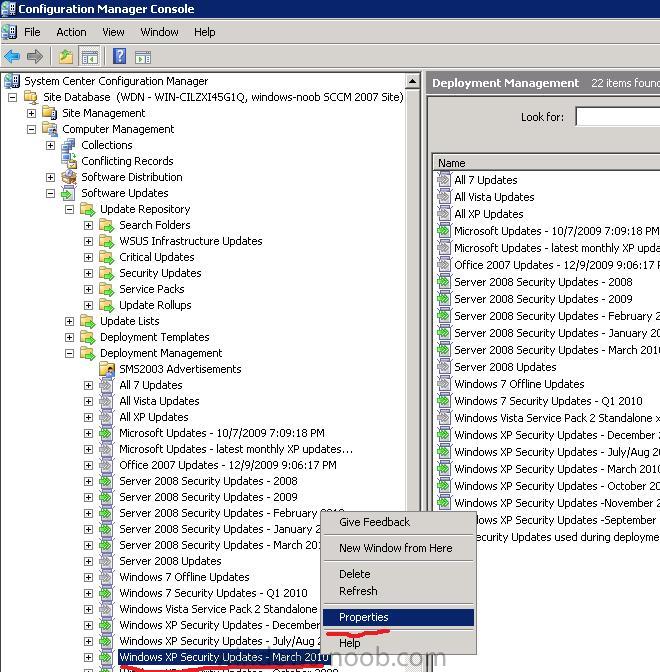Expand the Site Management node

click(x=31, y=114)
